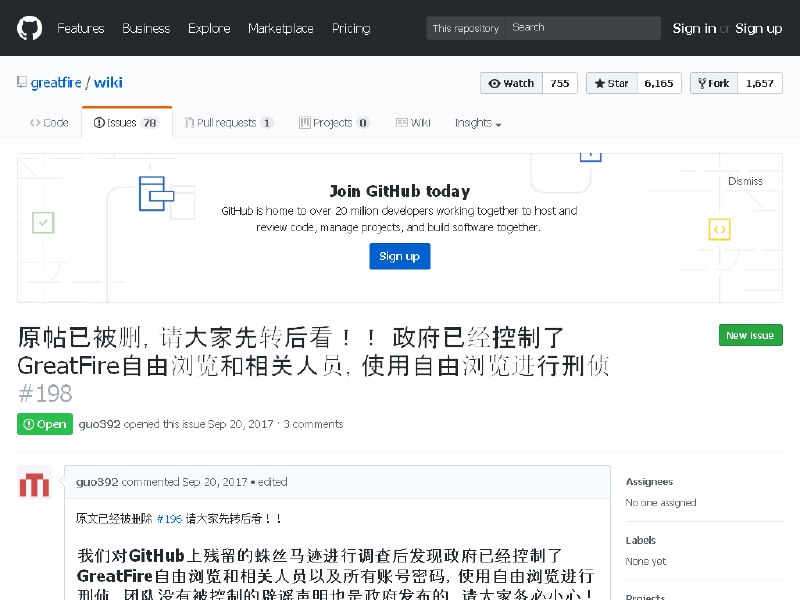Screen dimensions: 800x600
Task: Open the Business page link
Action: (146, 29)
